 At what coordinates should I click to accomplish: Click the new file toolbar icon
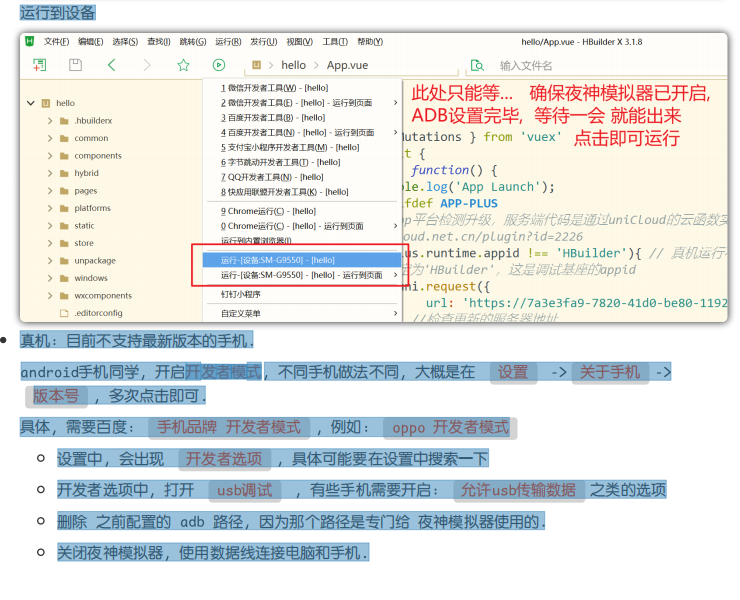pyautogui.click(x=39, y=65)
